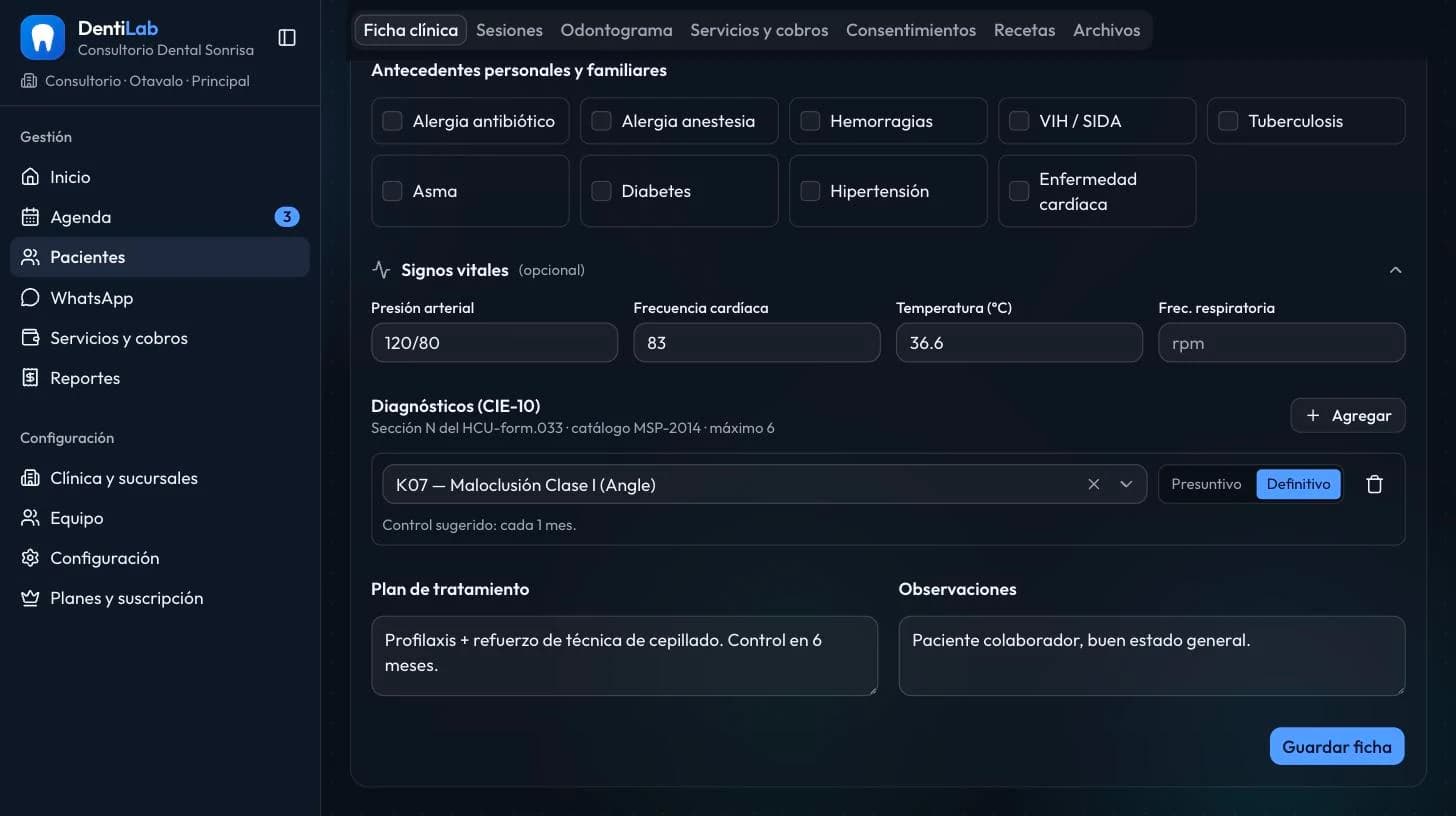Click the Planes y suscripción crown icon
Viewport: 1456px width, 816px height.
[31, 598]
